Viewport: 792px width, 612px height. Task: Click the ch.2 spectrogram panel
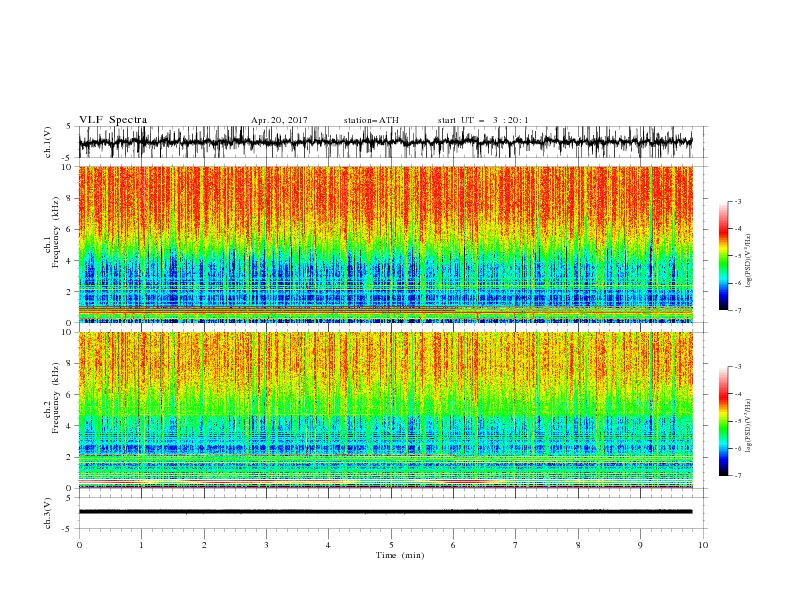click(x=386, y=410)
